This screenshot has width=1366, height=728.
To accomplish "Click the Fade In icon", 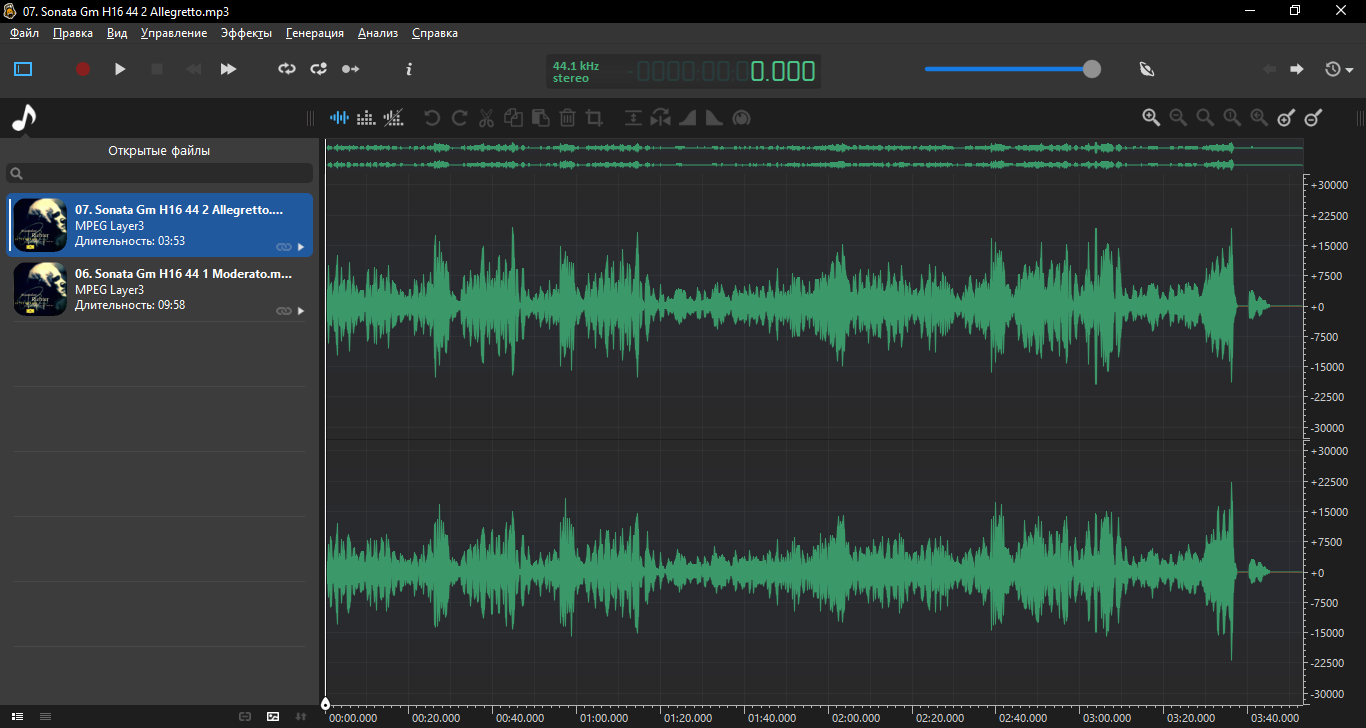I will (687, 118).
